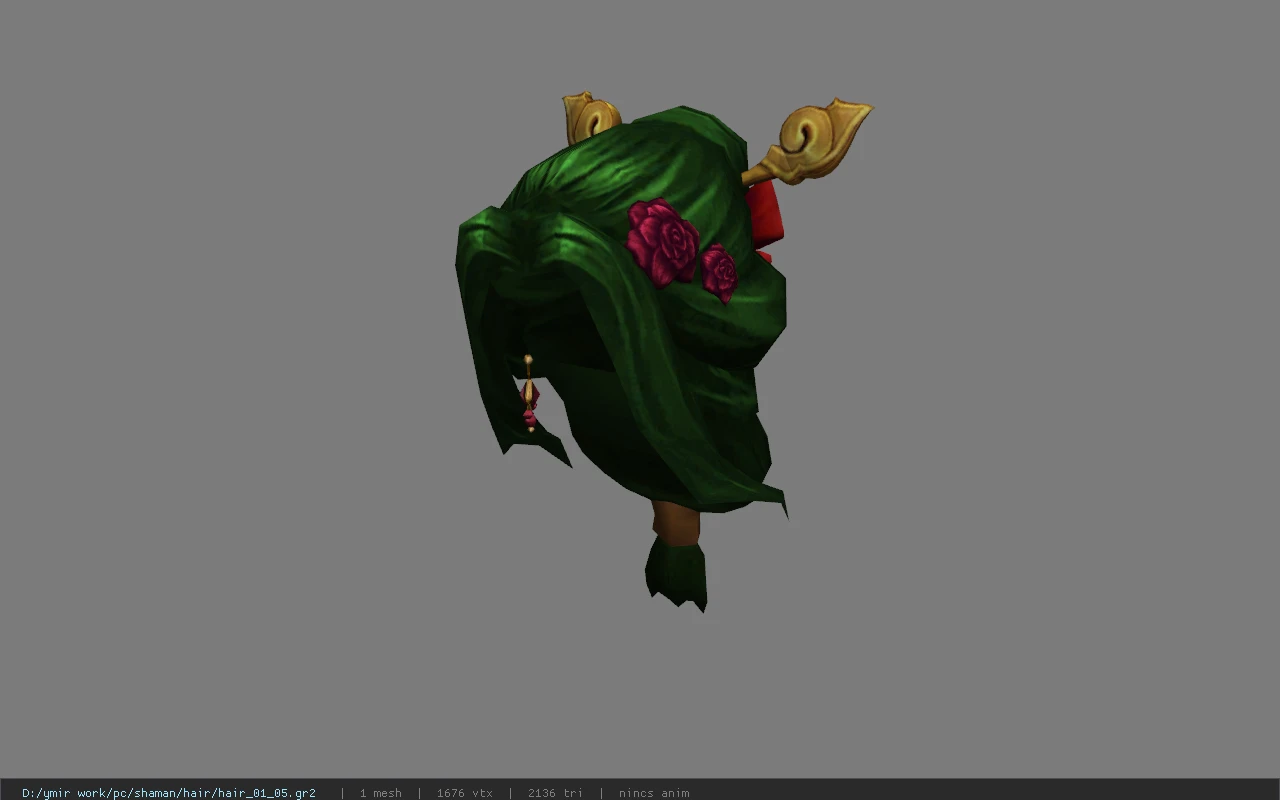Viewport: 1280px width, 800px height.
Task: Click the file path hair_01_05.gr2 in status bar
Action: pyautogui.click(x=169, y=793)
